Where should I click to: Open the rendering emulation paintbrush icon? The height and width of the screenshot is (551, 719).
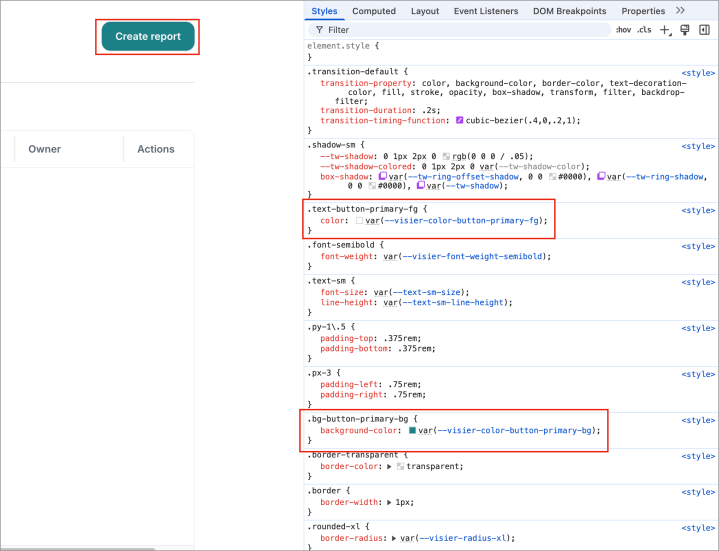685,30
